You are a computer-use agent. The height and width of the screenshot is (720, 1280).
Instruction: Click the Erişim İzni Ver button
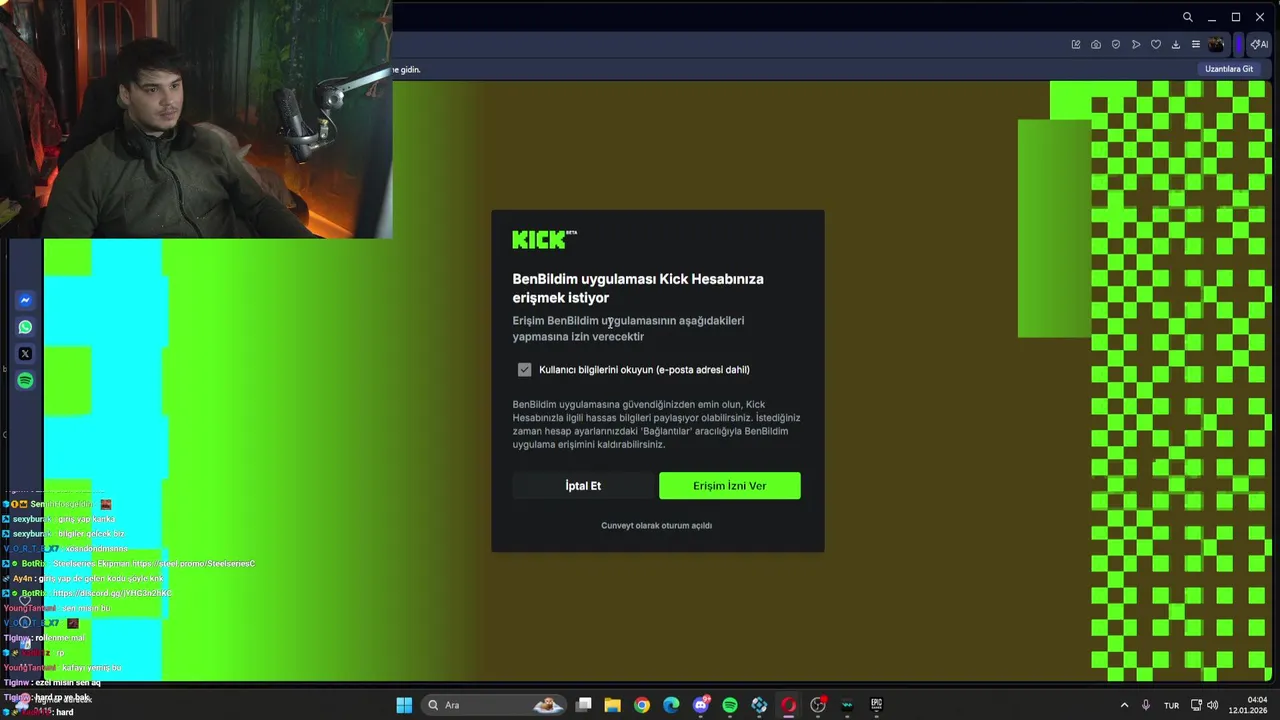[729, 486]
